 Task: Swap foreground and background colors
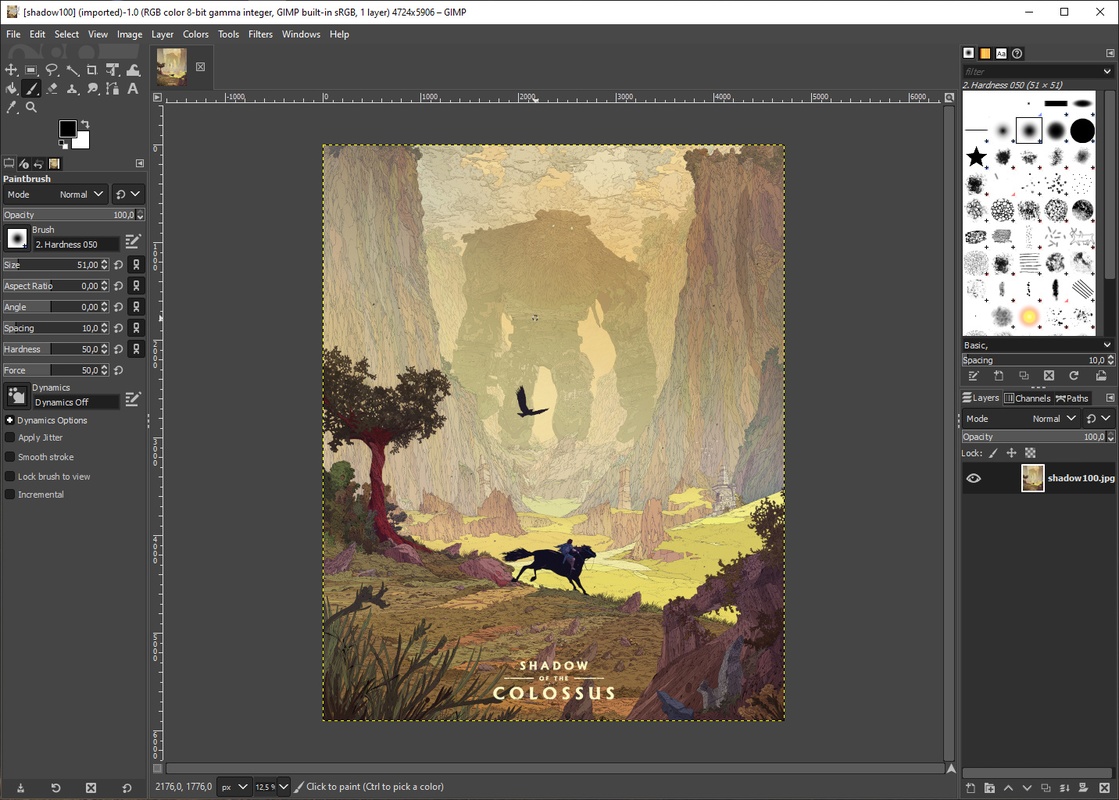[x=86, y=124]
